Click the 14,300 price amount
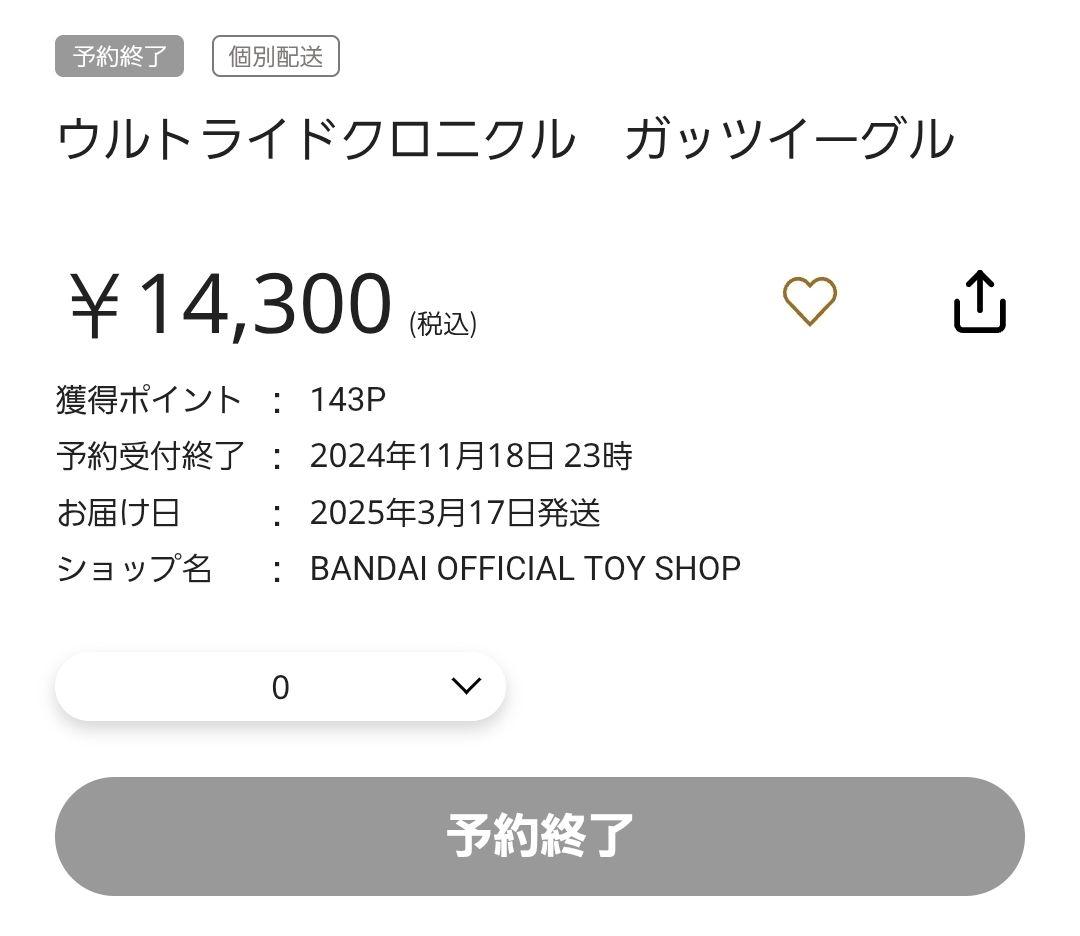The image size is (1080, 936). point(264,303)
